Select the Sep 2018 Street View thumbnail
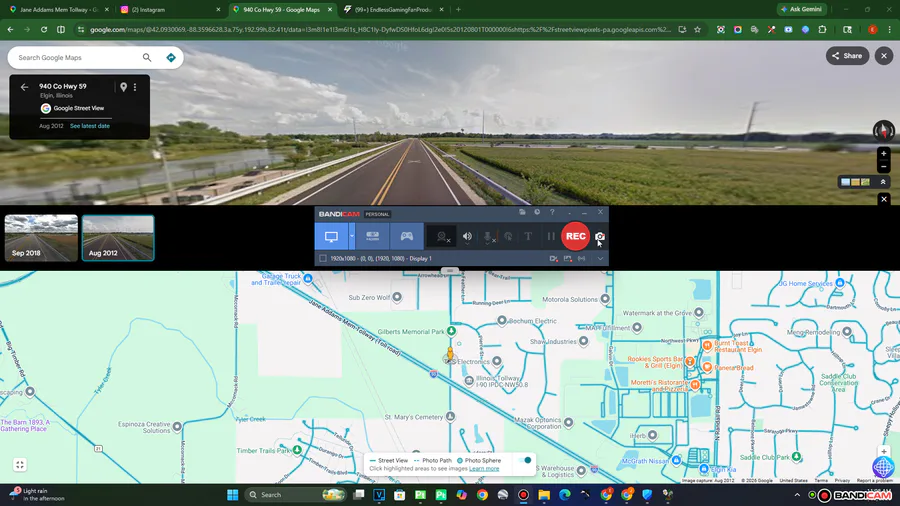 point(41,238)
